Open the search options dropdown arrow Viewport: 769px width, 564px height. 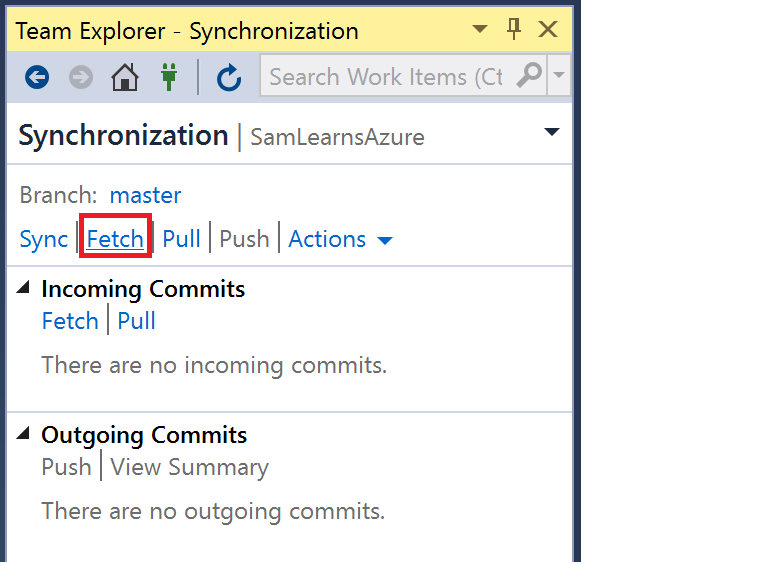[559, 76]
